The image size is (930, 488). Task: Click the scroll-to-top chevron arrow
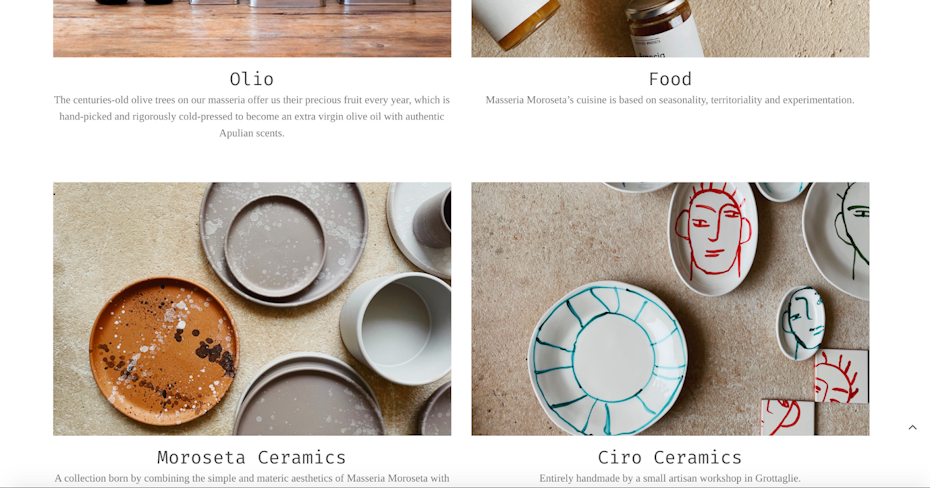[x=912, y=428]
